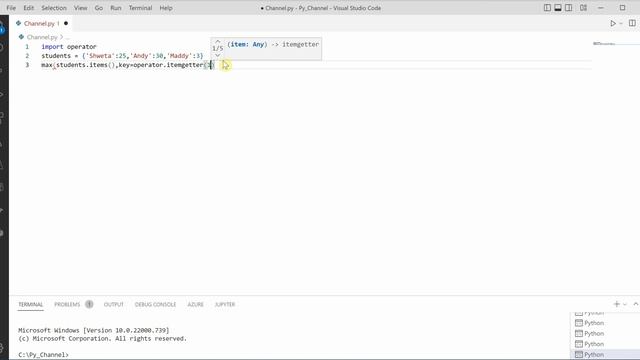Click the 'Maddy' string in the dictionary
The width and height of the screenshot is (640, 360).
pyautogui.click(x=179, y=56)
